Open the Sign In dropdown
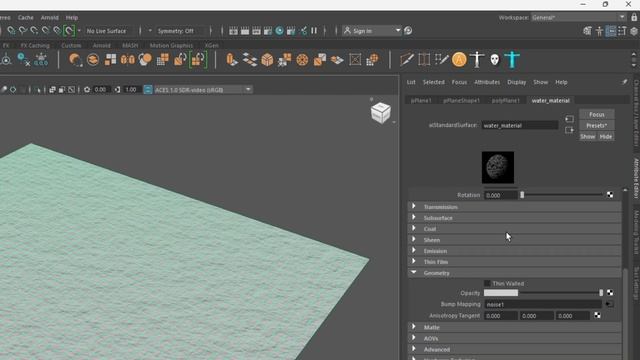Screen dimensions: 640x360 point(371,31)
